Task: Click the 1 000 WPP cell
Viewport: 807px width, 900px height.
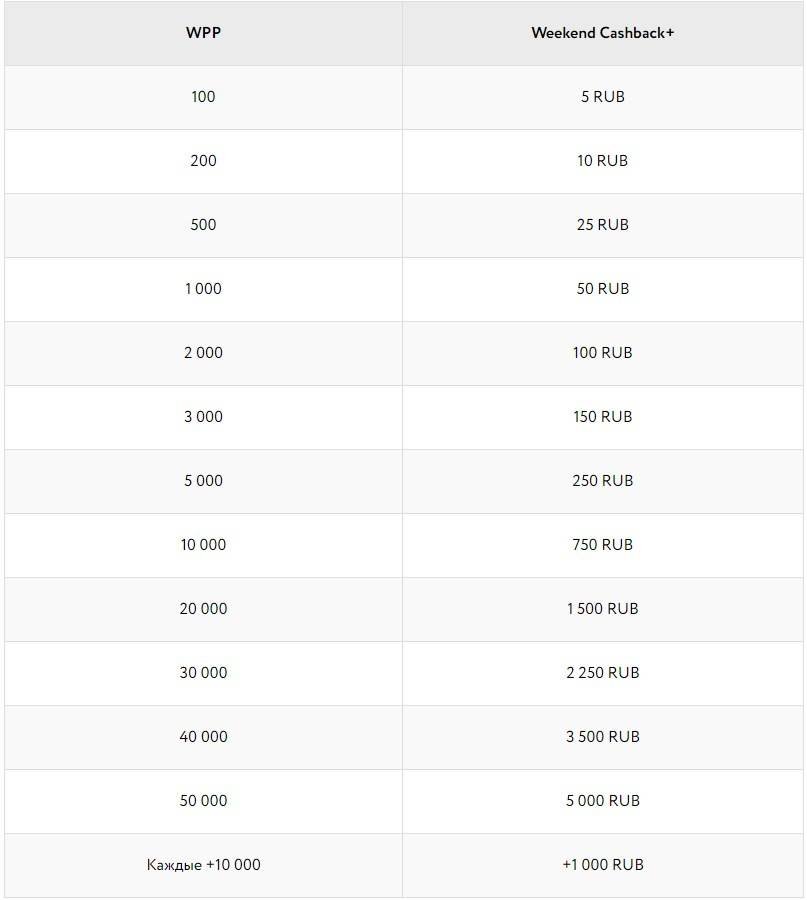Action: [x=203, y=289]
